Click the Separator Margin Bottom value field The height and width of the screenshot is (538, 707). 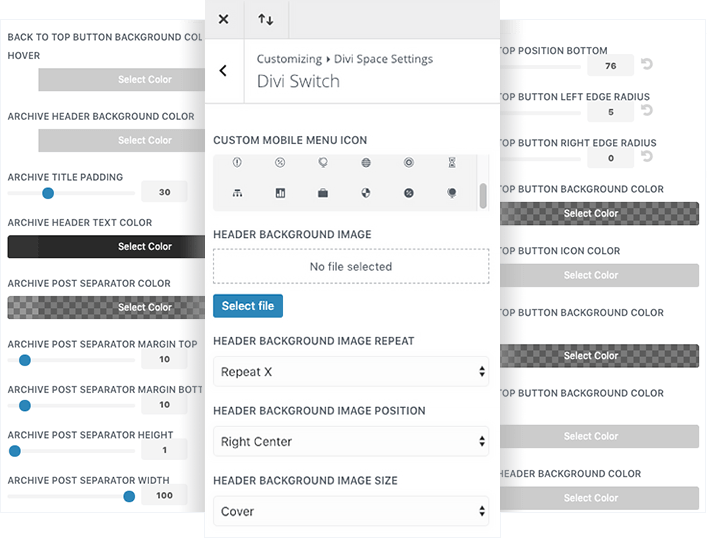click(x=165, y=405)
